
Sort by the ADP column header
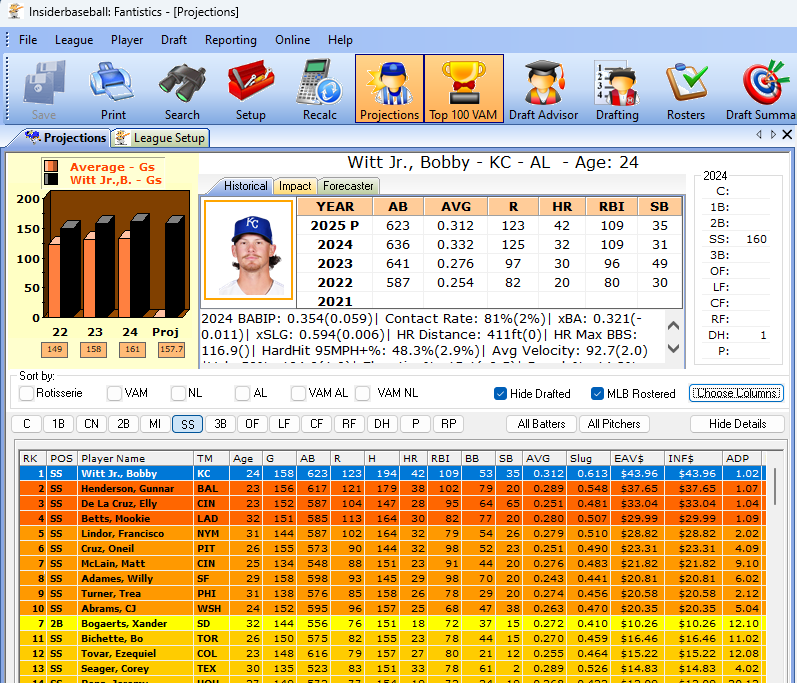point(742,458)
